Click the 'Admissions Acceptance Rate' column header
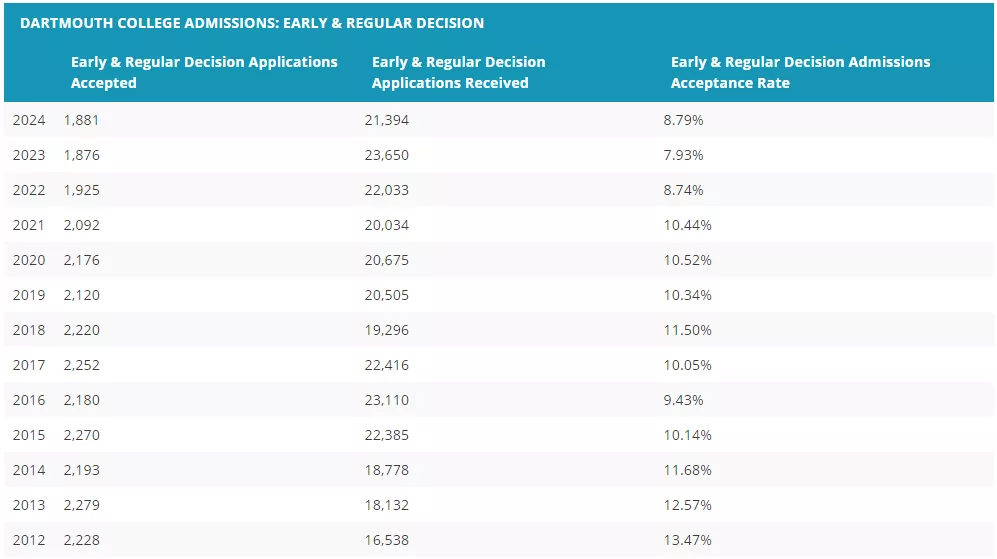The height and width of the screenshot is (559, 997). point(800,72)
